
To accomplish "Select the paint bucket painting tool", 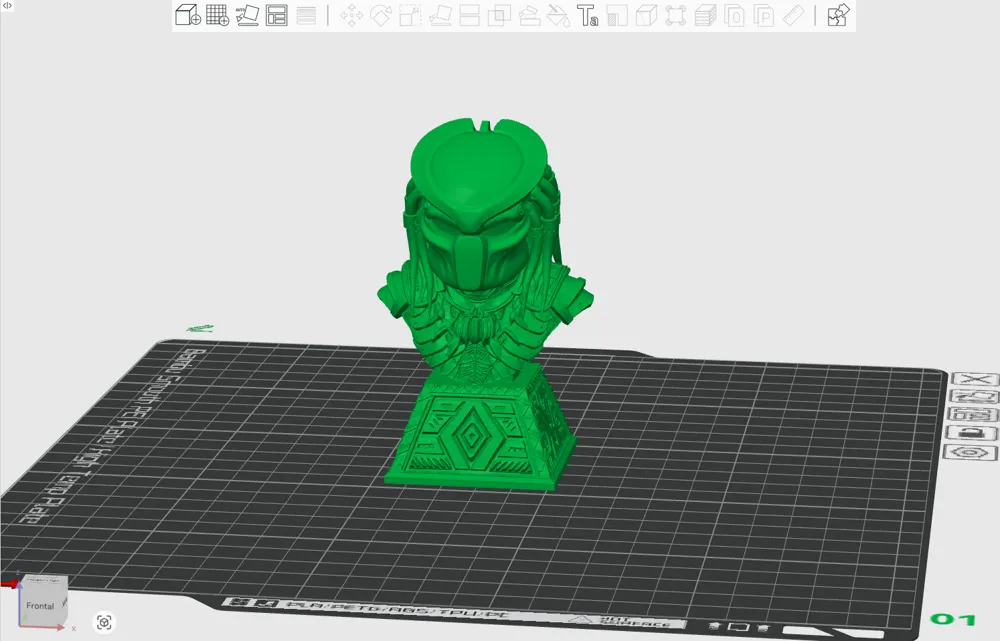I will (x=559, y=15).
